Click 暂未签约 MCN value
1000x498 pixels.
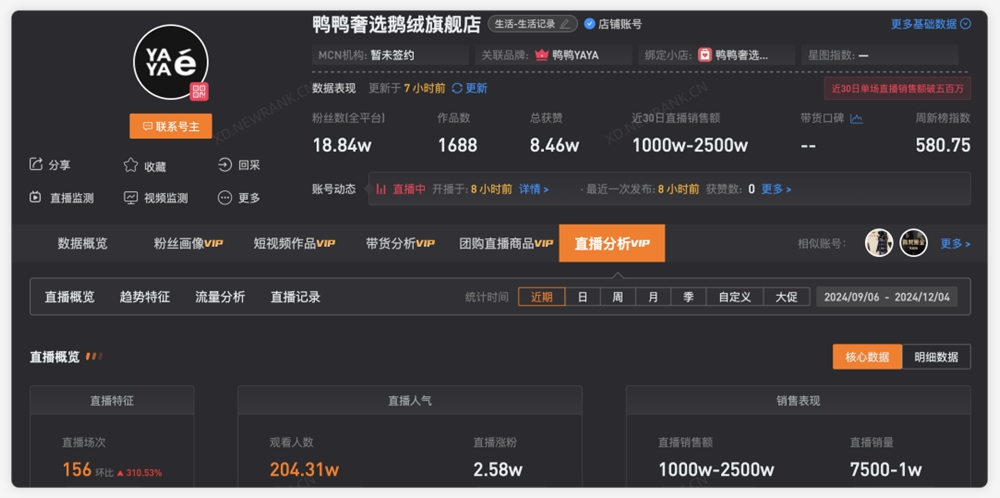[x=392, y=55]
